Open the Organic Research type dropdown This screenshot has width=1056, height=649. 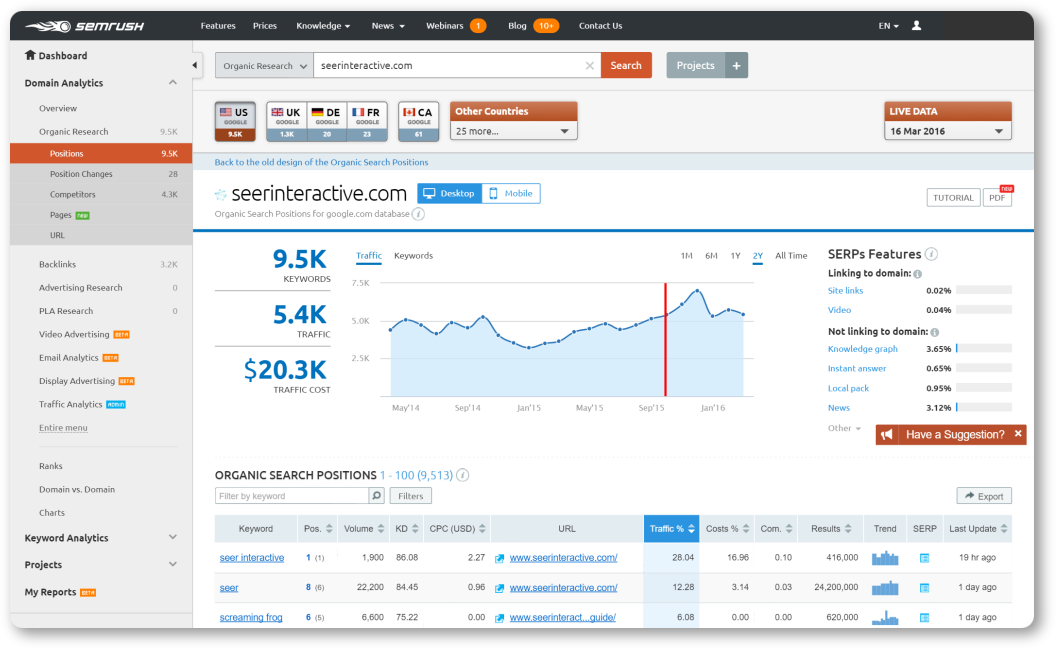(x=264, y=65)
